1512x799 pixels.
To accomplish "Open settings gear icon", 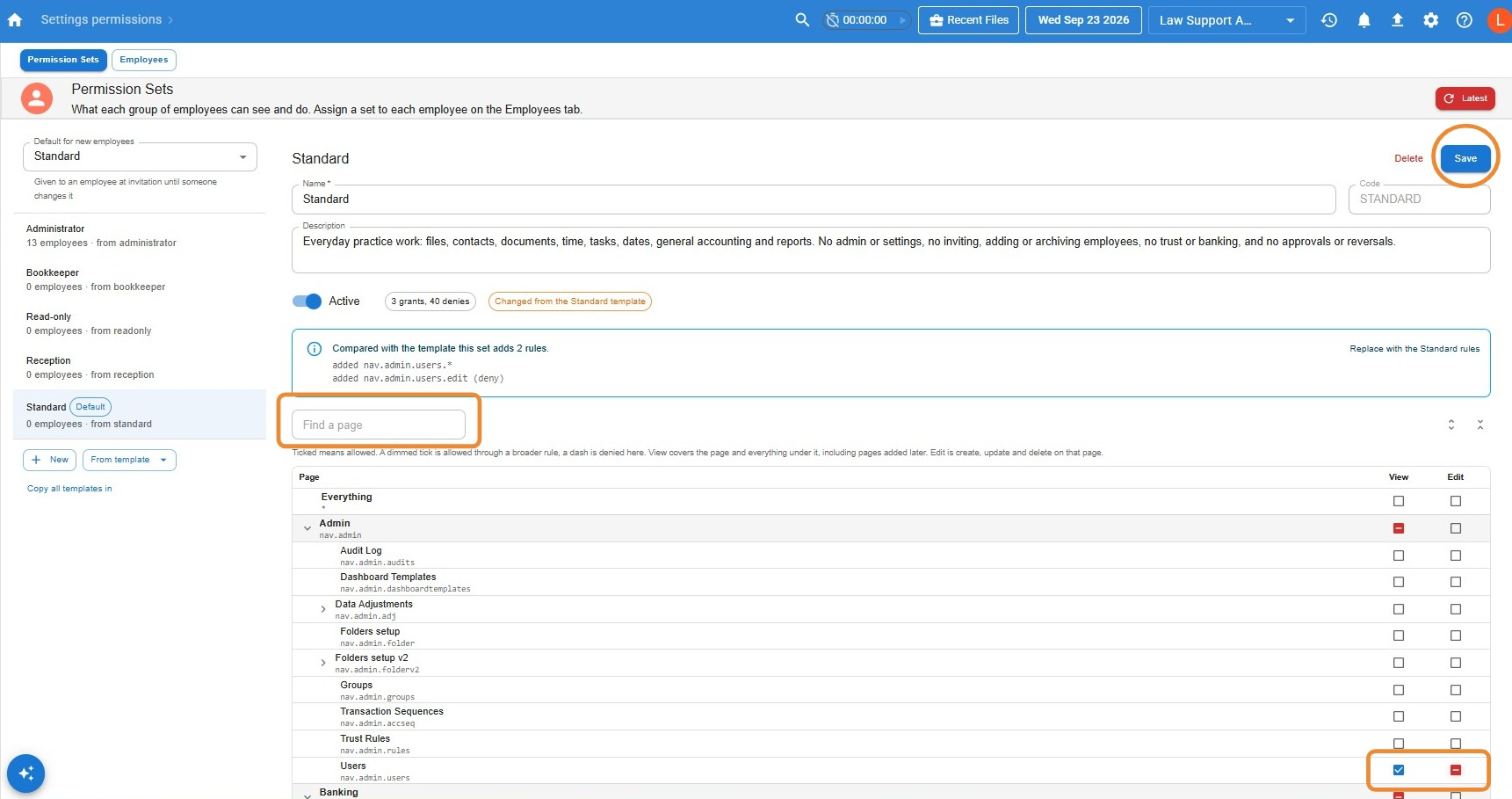I will (1431, 19).
